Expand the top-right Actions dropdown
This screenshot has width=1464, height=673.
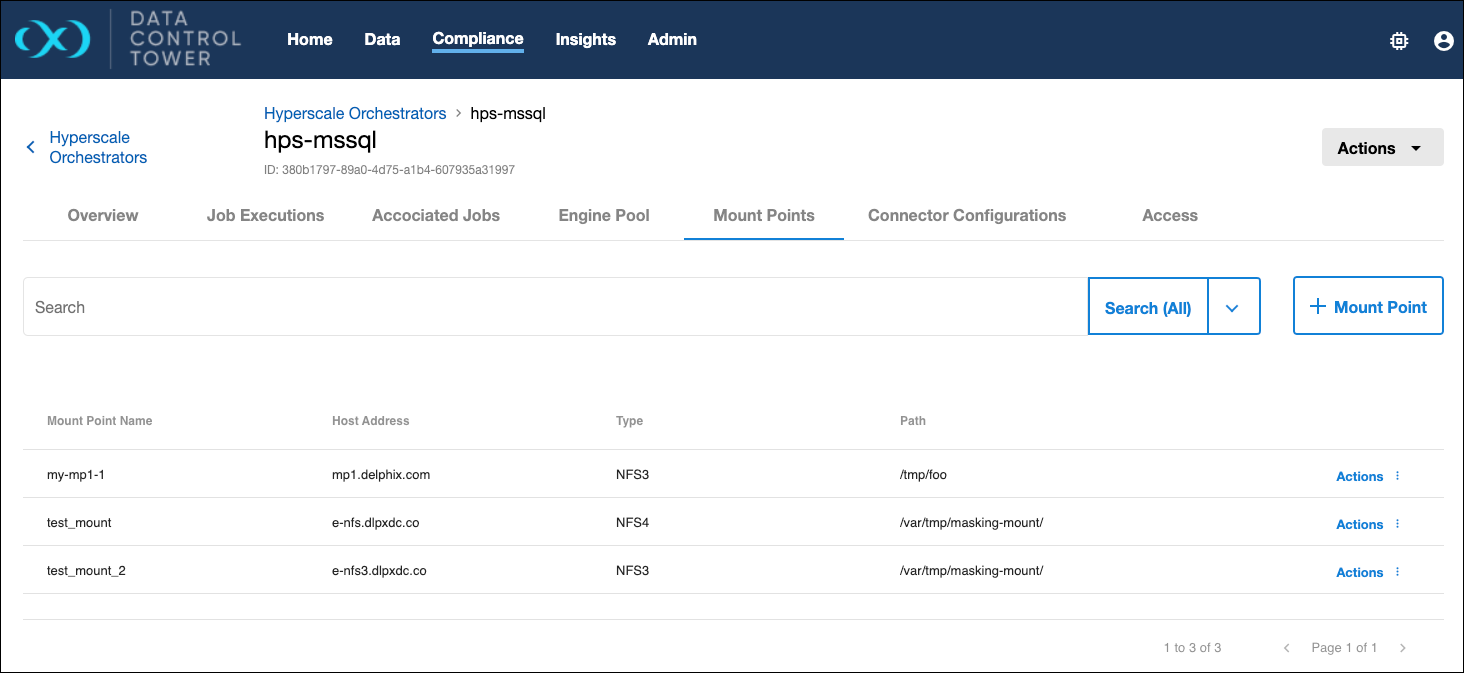[x=1382, y=148]
